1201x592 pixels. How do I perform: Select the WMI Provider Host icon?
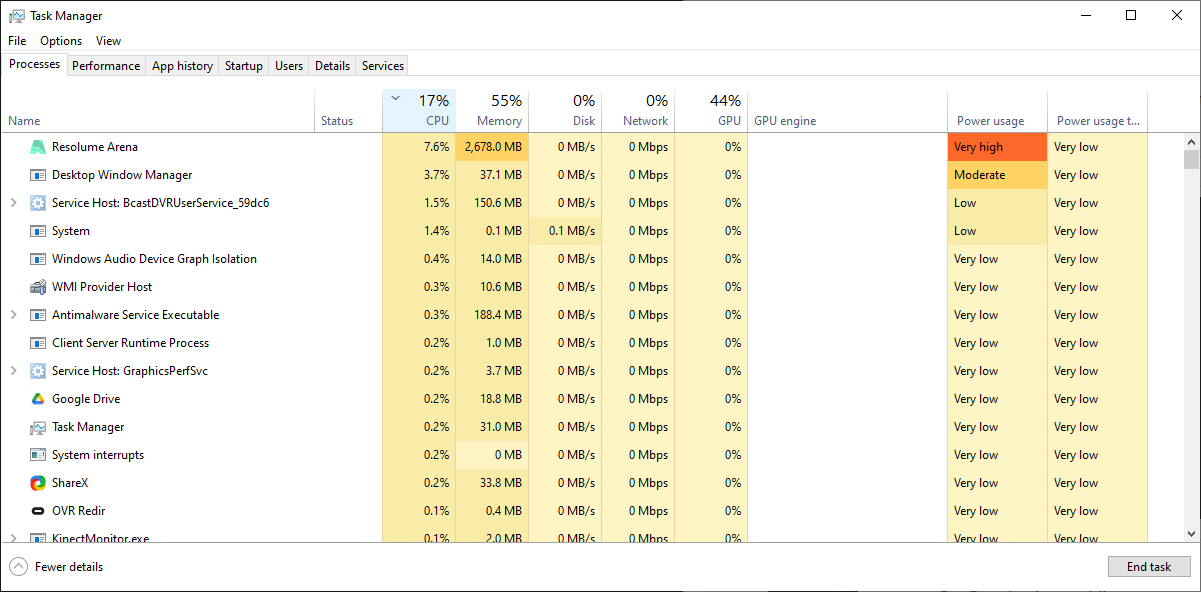click(x=38, y=287)
